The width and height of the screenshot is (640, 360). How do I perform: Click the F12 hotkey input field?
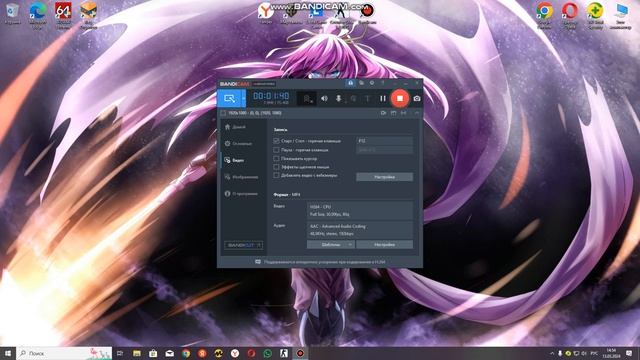tap(384, 141)
